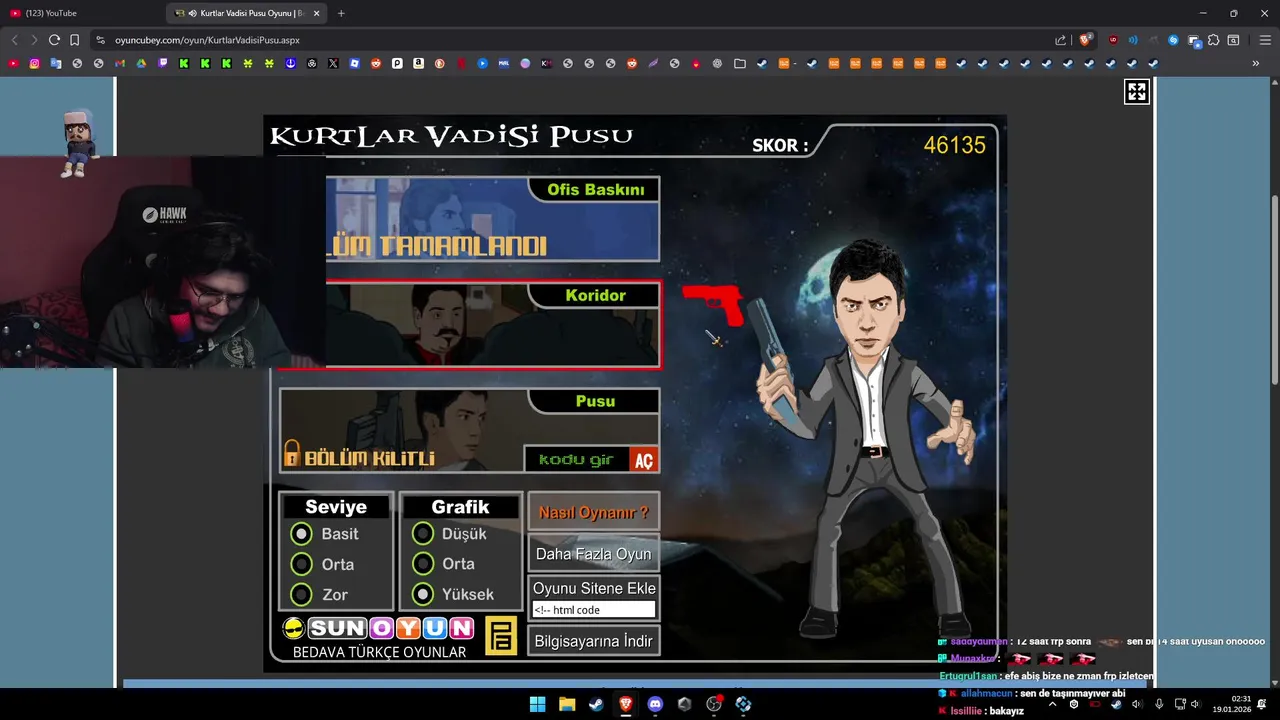Reload the page
Image resolution: width=1280 pixels, height=720 pixels.
(54, 40)
